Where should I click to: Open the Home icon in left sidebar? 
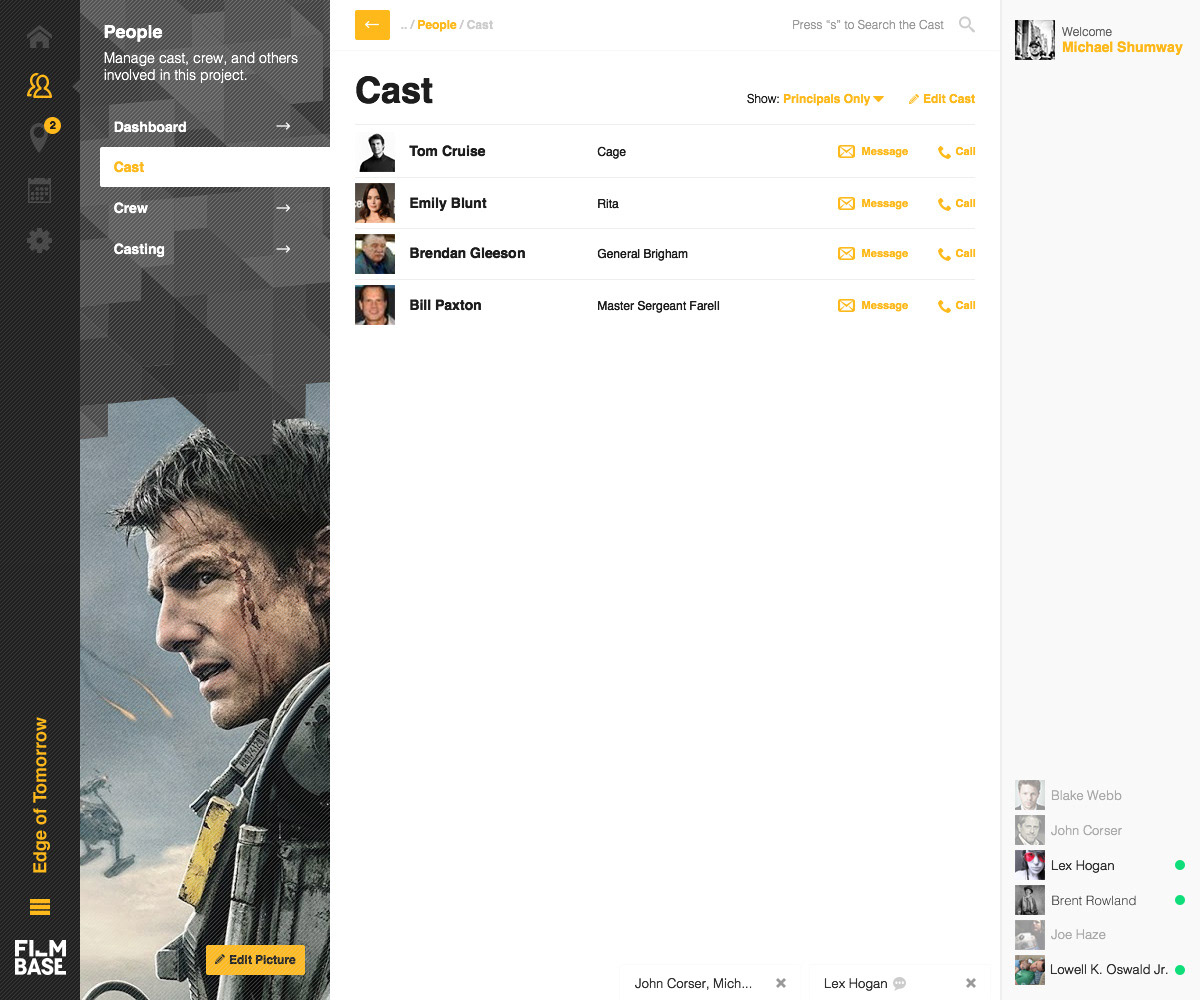pos(39,38)
